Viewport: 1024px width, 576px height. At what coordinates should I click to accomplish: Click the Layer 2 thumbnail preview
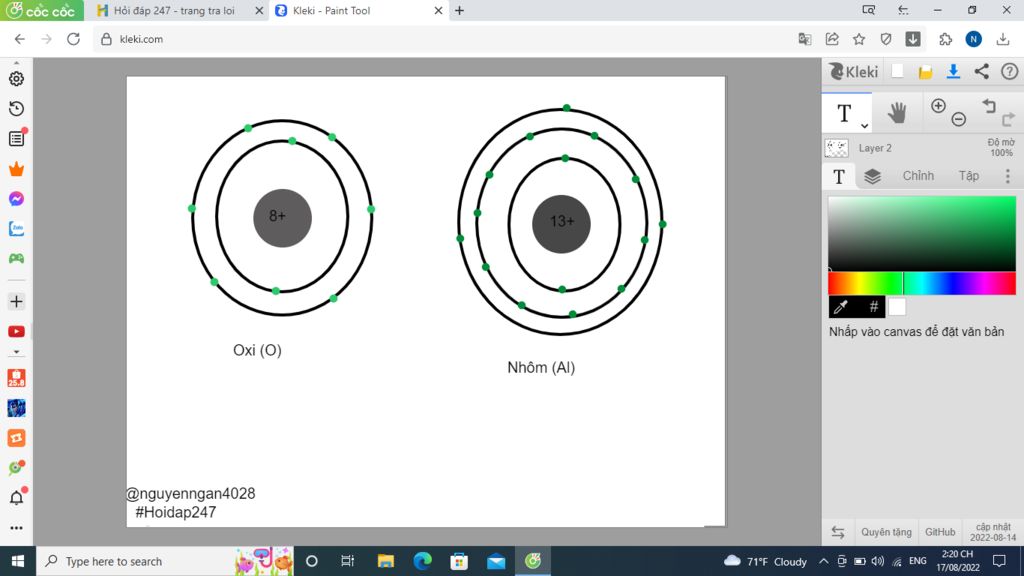point(837,148)
